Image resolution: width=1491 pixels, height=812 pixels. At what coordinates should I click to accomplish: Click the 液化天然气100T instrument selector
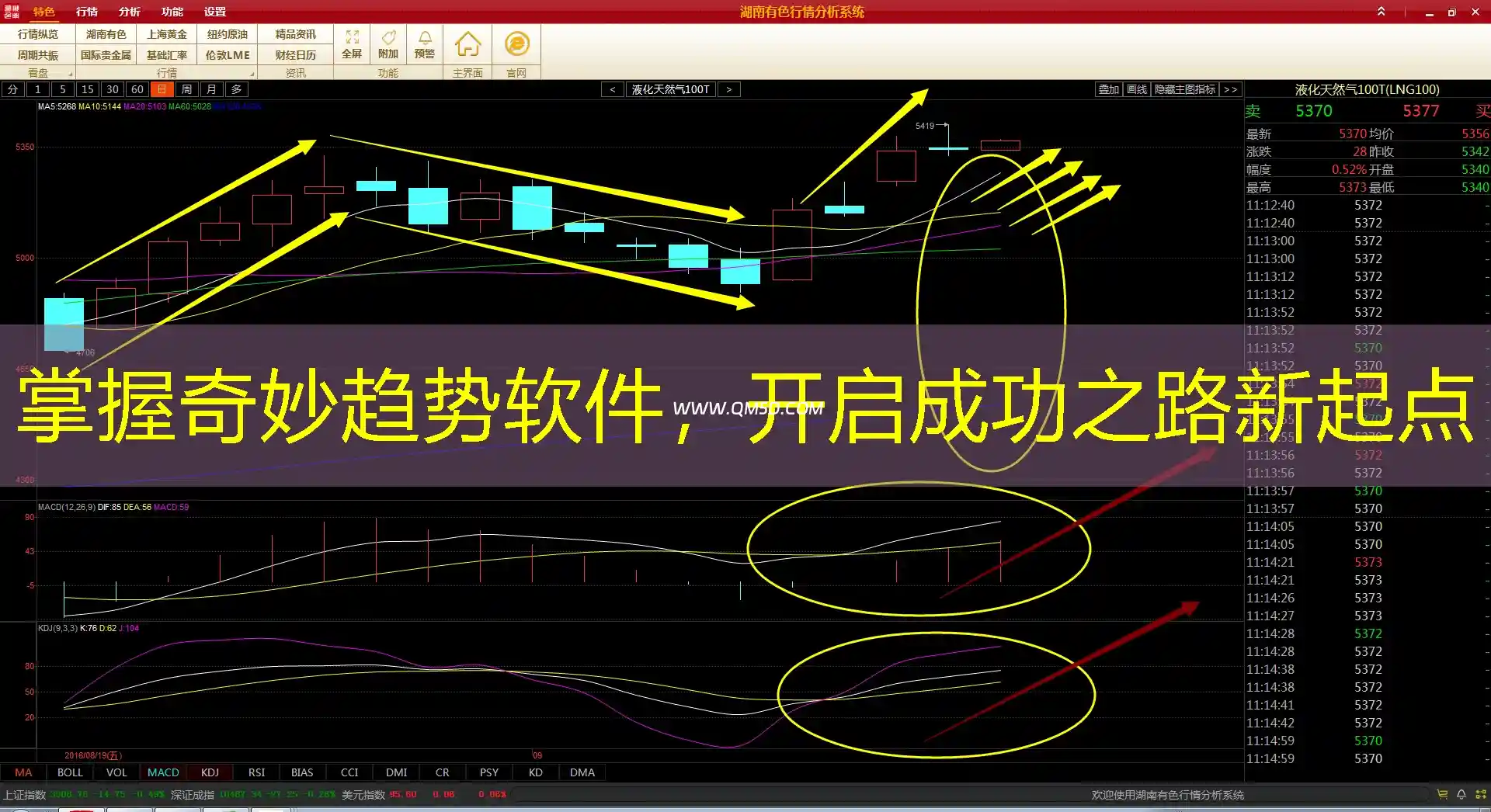tap(670, 89)
